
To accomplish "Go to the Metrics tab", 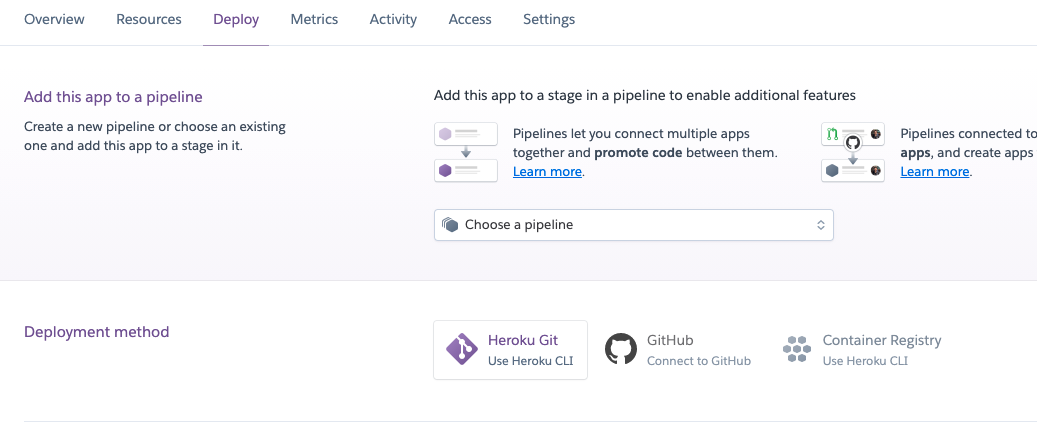I will pos(314,19).
